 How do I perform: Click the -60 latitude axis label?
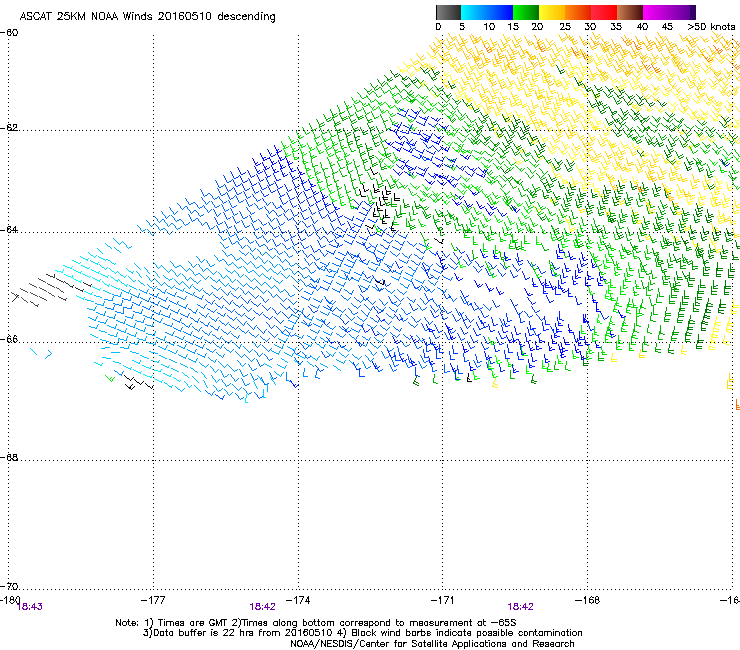9,33
